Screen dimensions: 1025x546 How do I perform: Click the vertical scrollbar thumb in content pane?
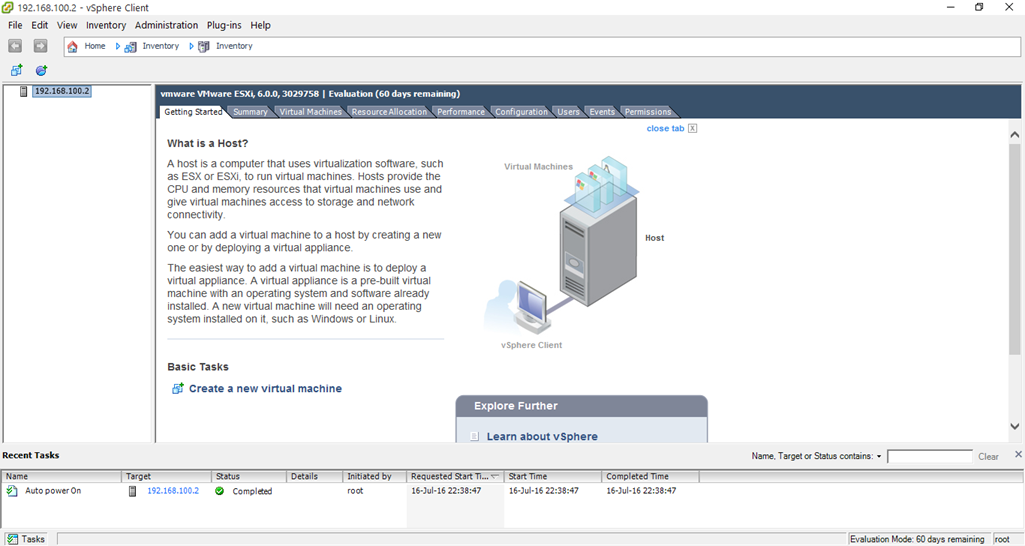coord(1015,248)
